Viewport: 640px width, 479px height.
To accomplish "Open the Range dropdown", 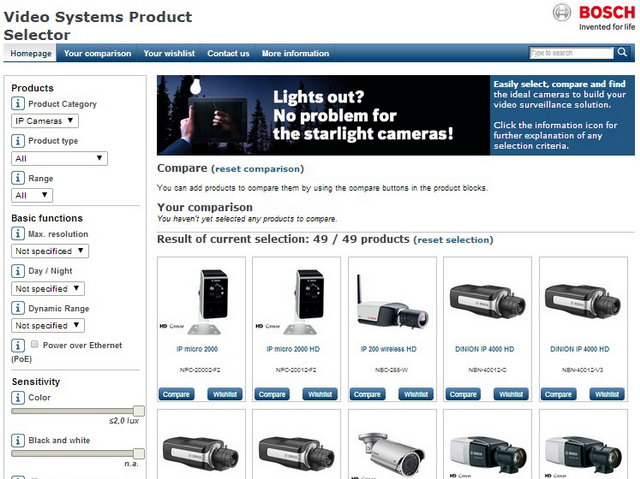I will [x=32, y=195].
